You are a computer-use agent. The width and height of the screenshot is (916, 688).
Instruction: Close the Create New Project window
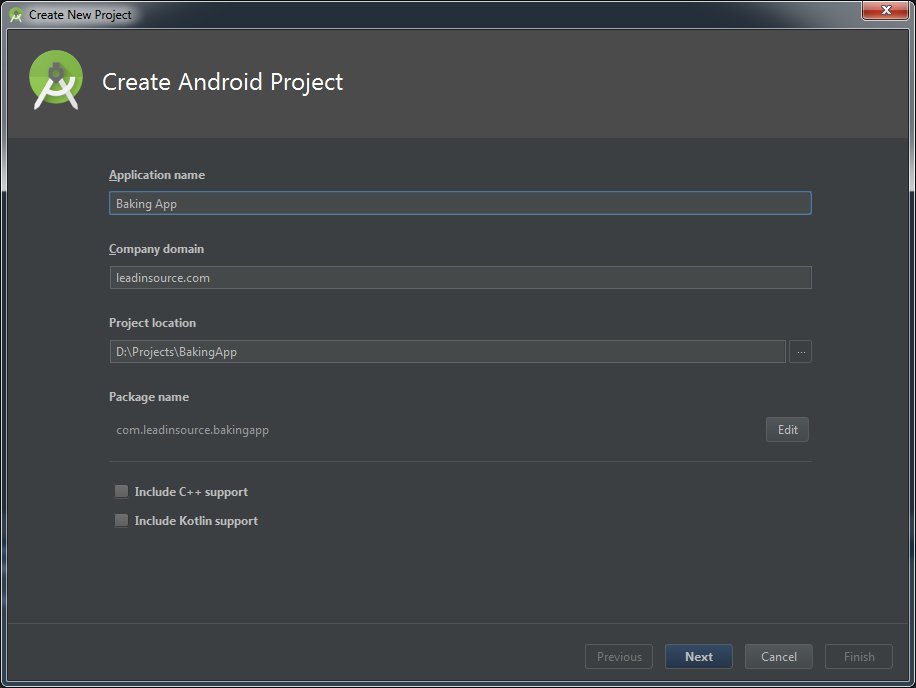tap(884, 11)
